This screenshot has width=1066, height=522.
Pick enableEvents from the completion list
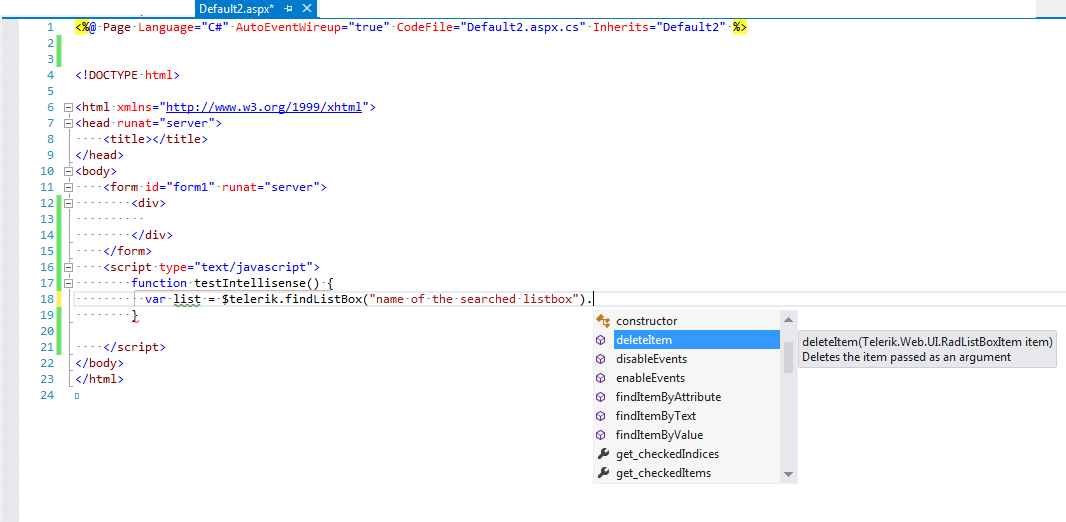click(x=687, y=378)
